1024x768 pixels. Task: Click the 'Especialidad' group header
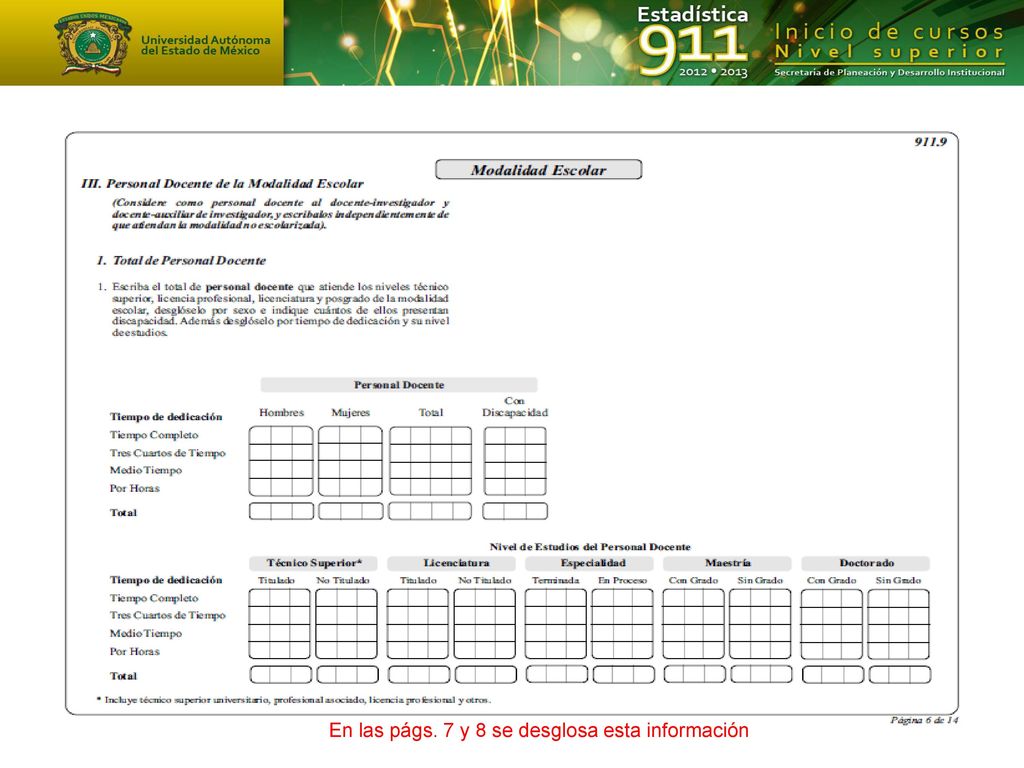click(590, 563)
